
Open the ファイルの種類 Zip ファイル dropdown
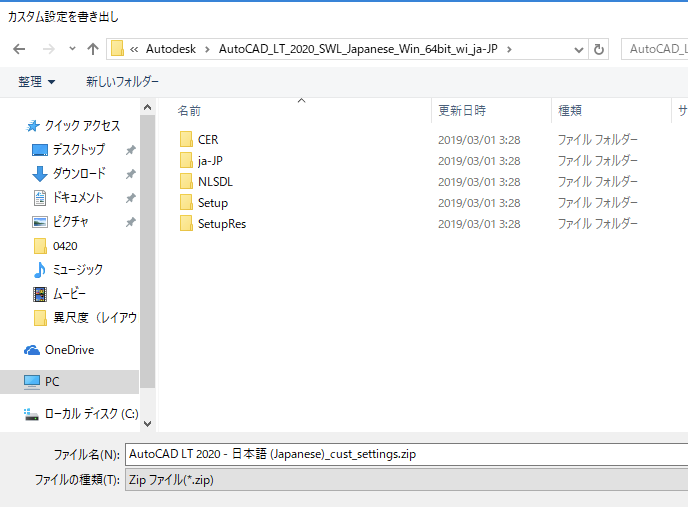click(x=406, y=480)
